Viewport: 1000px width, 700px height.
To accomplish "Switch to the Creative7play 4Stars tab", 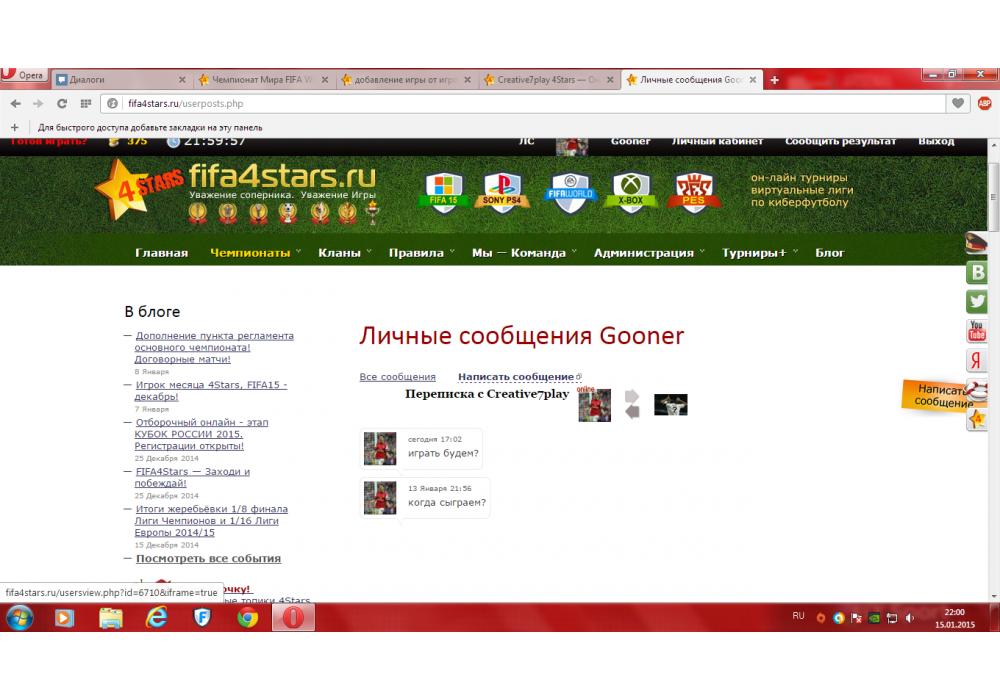I will coord(547,80).
